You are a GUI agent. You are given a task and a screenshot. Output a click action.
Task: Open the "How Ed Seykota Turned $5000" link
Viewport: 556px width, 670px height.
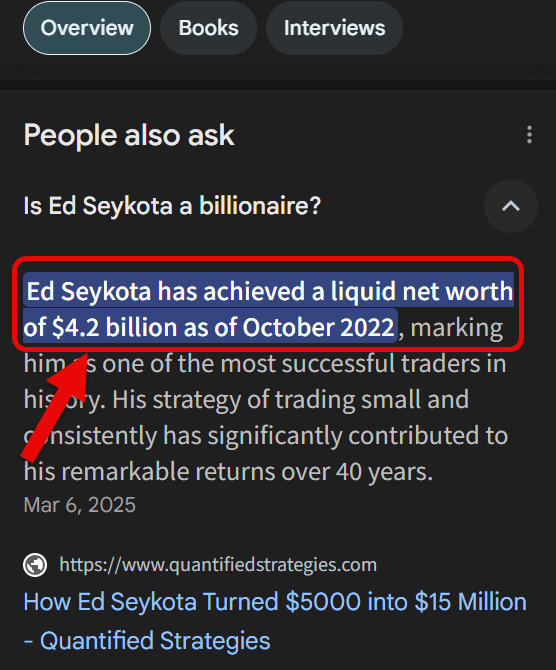275,602
